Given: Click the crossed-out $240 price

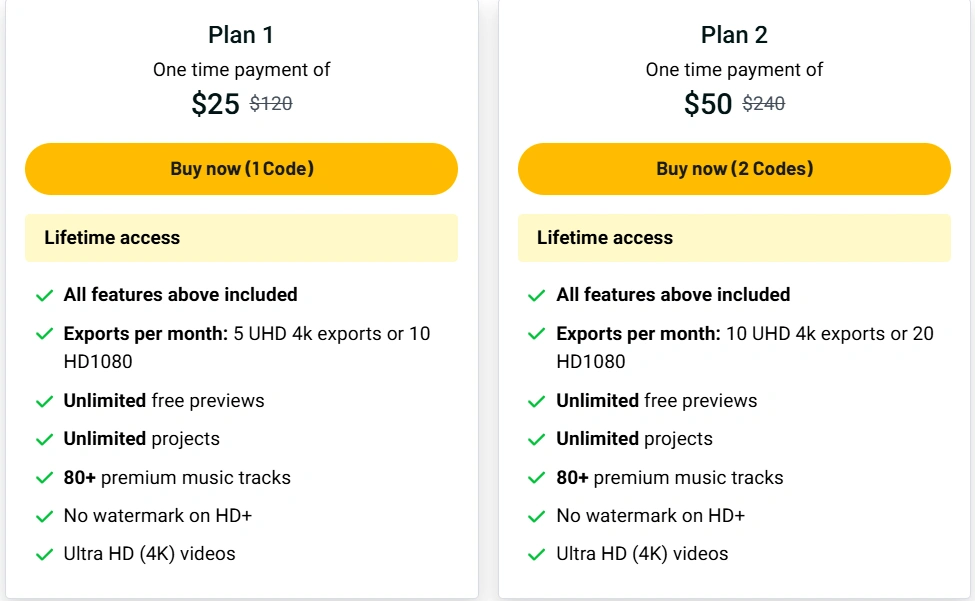Looking at the screenshot, I should (x=764, y=103).
